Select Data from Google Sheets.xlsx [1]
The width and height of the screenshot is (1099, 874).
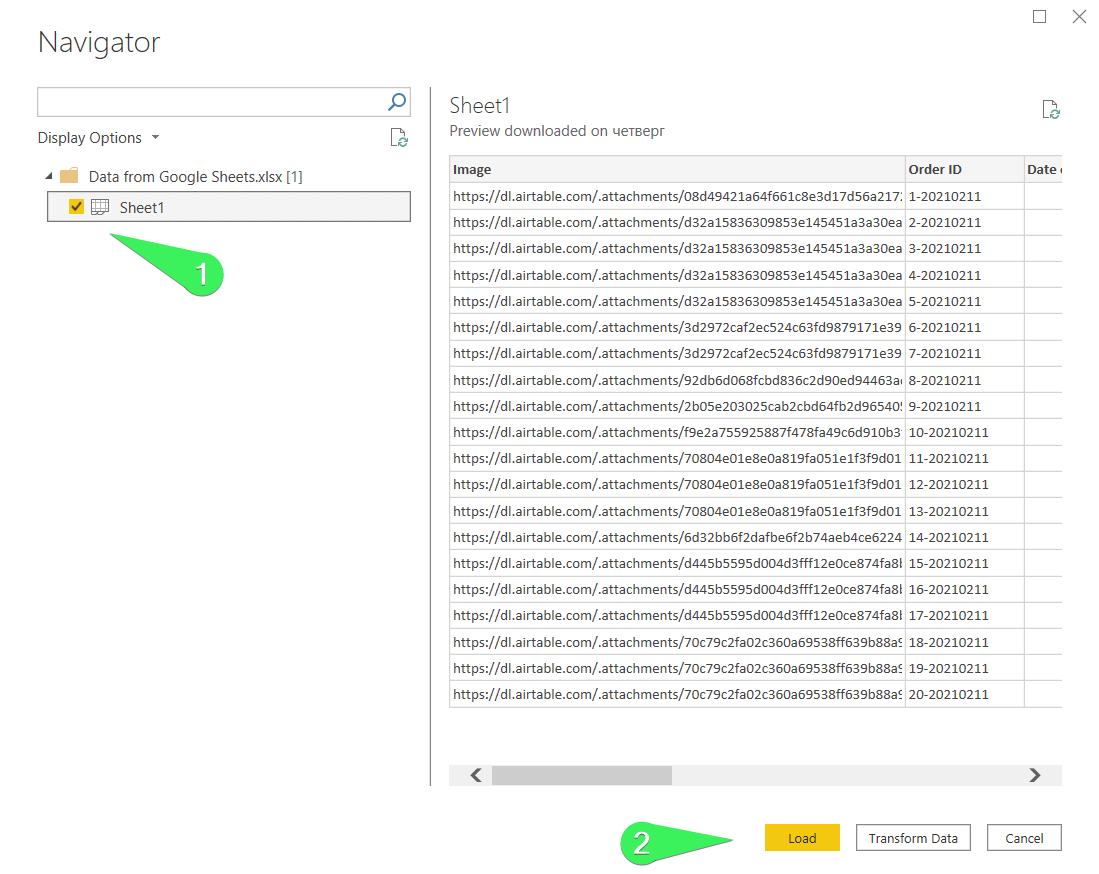point(196,177)
